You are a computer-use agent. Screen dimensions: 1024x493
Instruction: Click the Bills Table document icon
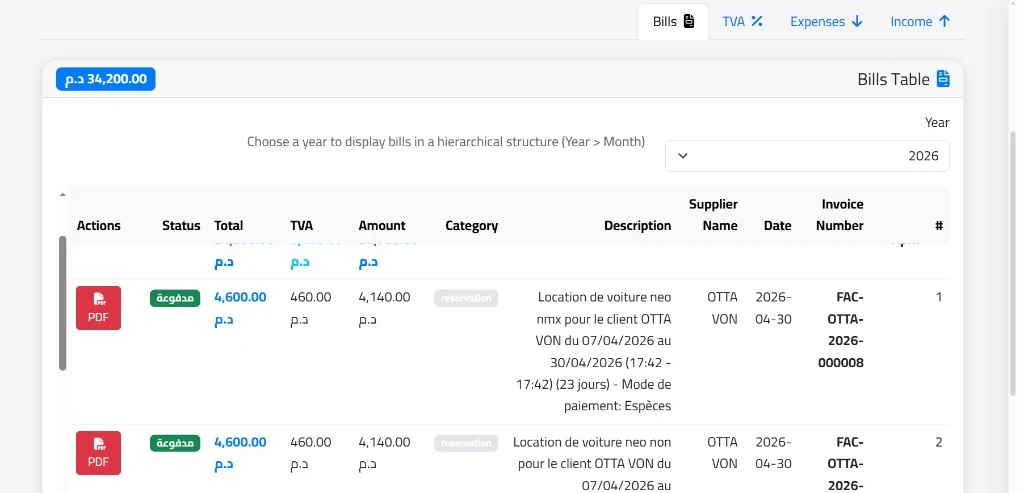943,79
